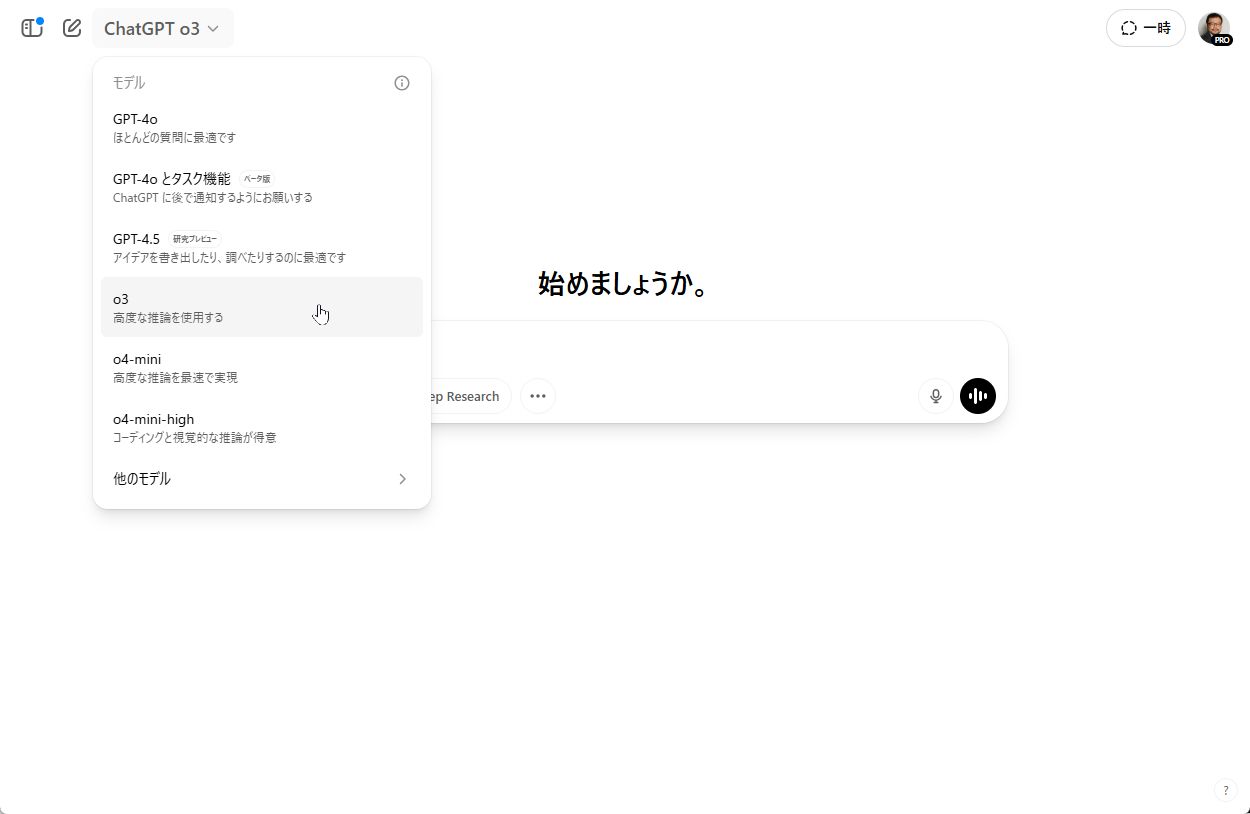Choose the o4-mini-high model
1250x814 pixels.
(262, 427)
